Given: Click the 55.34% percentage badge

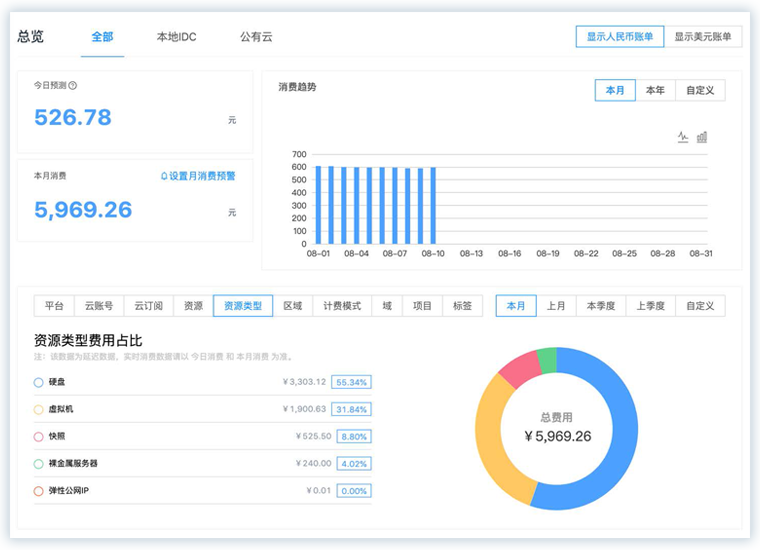Looking at the screenshot, I should pyautogui.click(x=351, y=382).
